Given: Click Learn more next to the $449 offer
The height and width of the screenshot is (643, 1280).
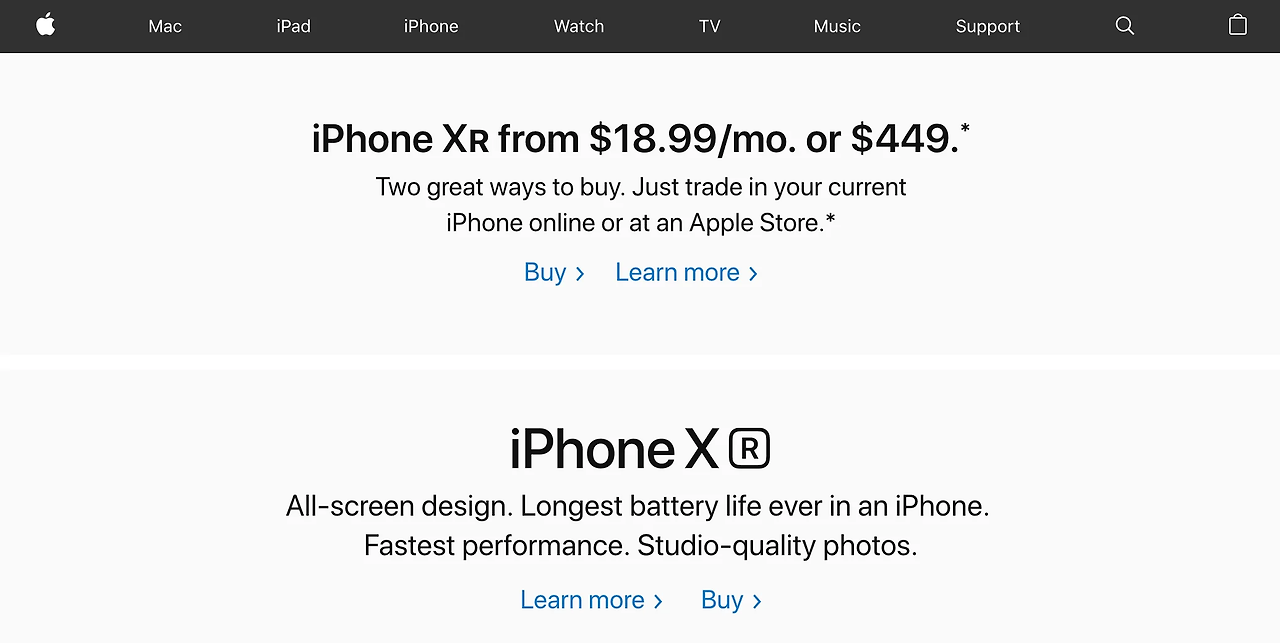Looking at the screenshot, I should coord(677,272).
